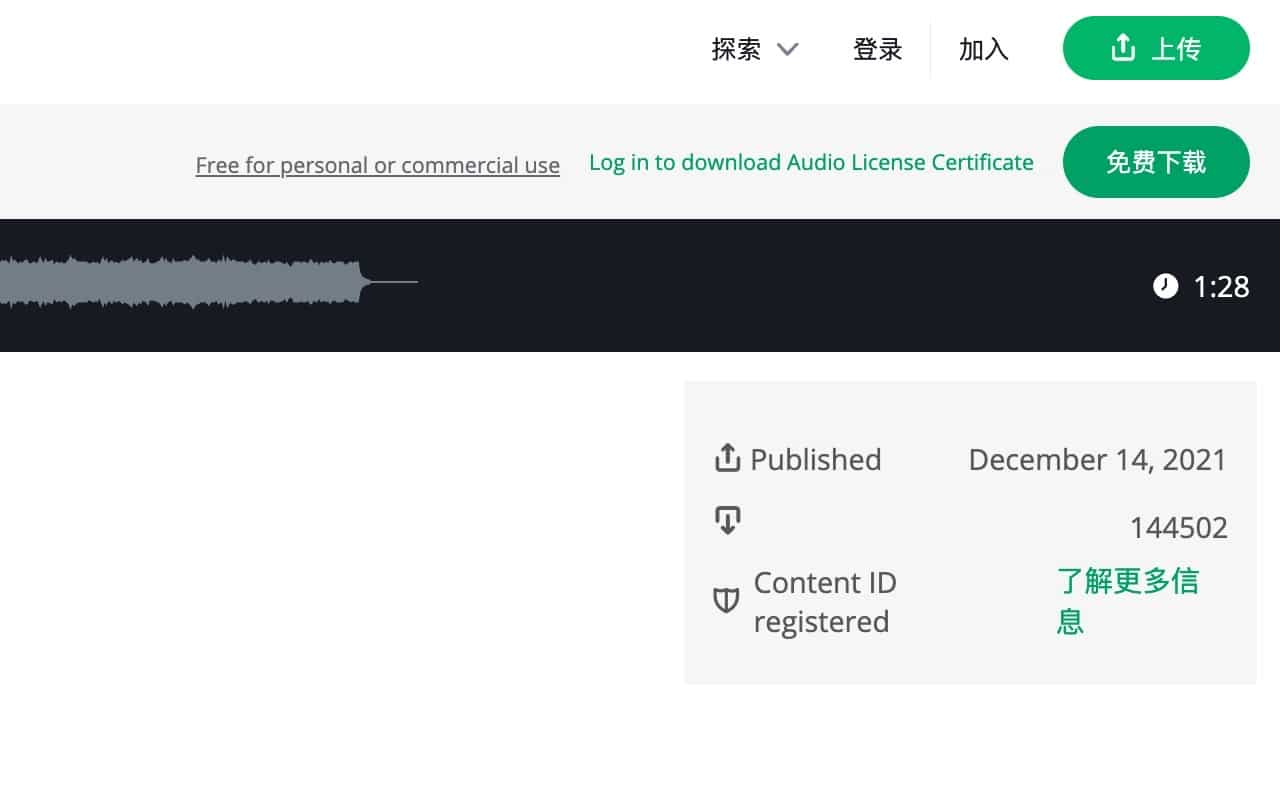
Task: Click the downloads count arrow icon
Action: (x=727, y=520)
